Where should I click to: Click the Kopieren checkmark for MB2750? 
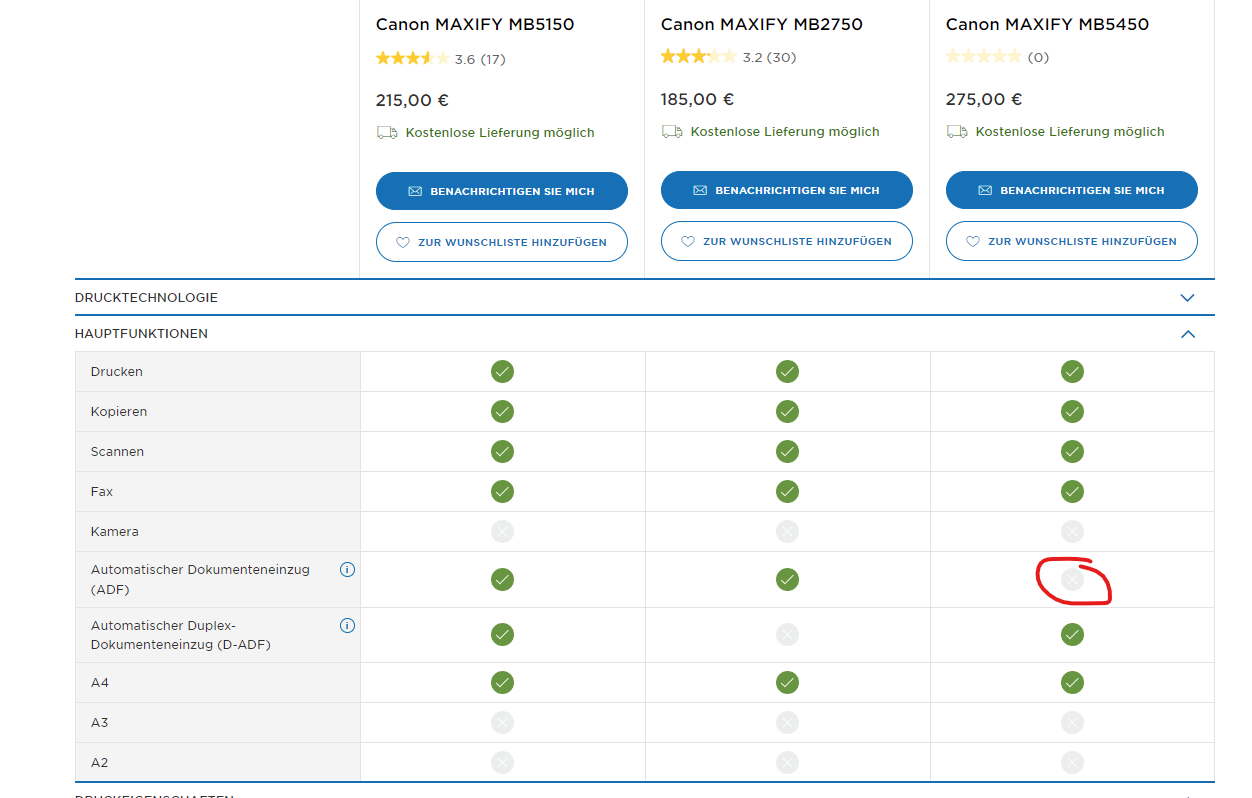click(x=787, y=412)
